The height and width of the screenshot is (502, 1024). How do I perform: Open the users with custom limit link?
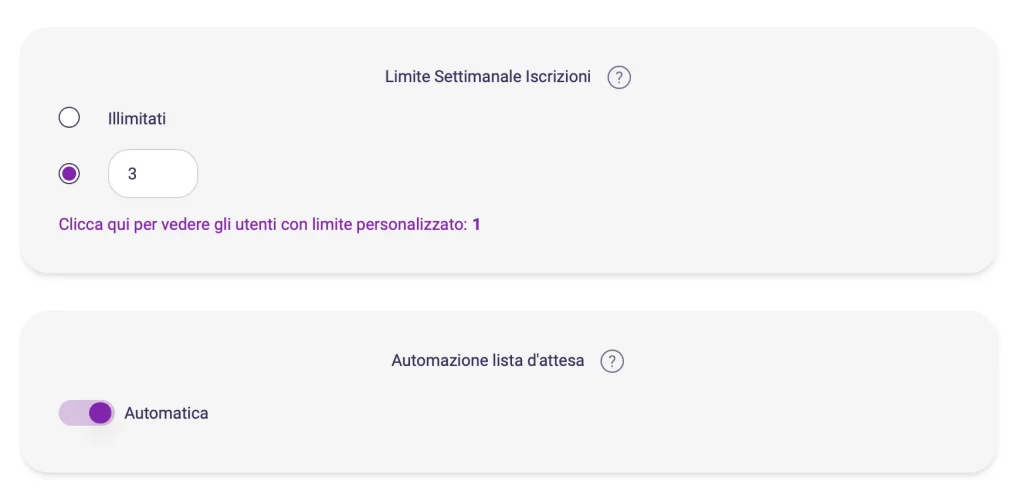click(269, 225)
